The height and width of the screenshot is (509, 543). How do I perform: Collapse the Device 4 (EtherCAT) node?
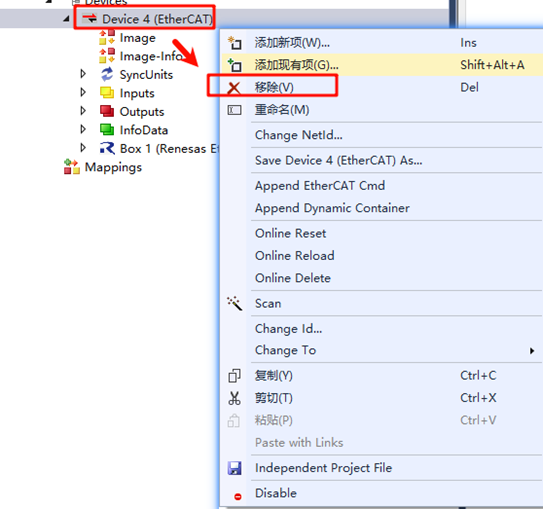pos(66,19)
